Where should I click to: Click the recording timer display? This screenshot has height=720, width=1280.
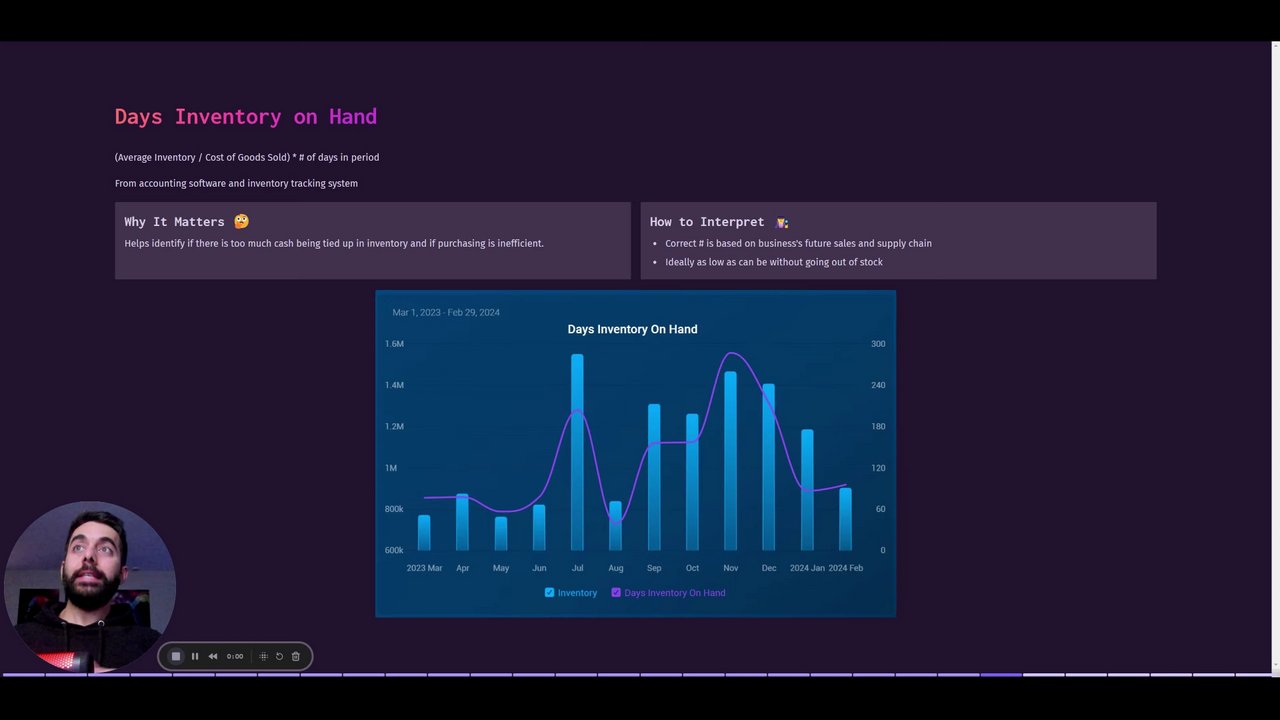pos(235,656)
